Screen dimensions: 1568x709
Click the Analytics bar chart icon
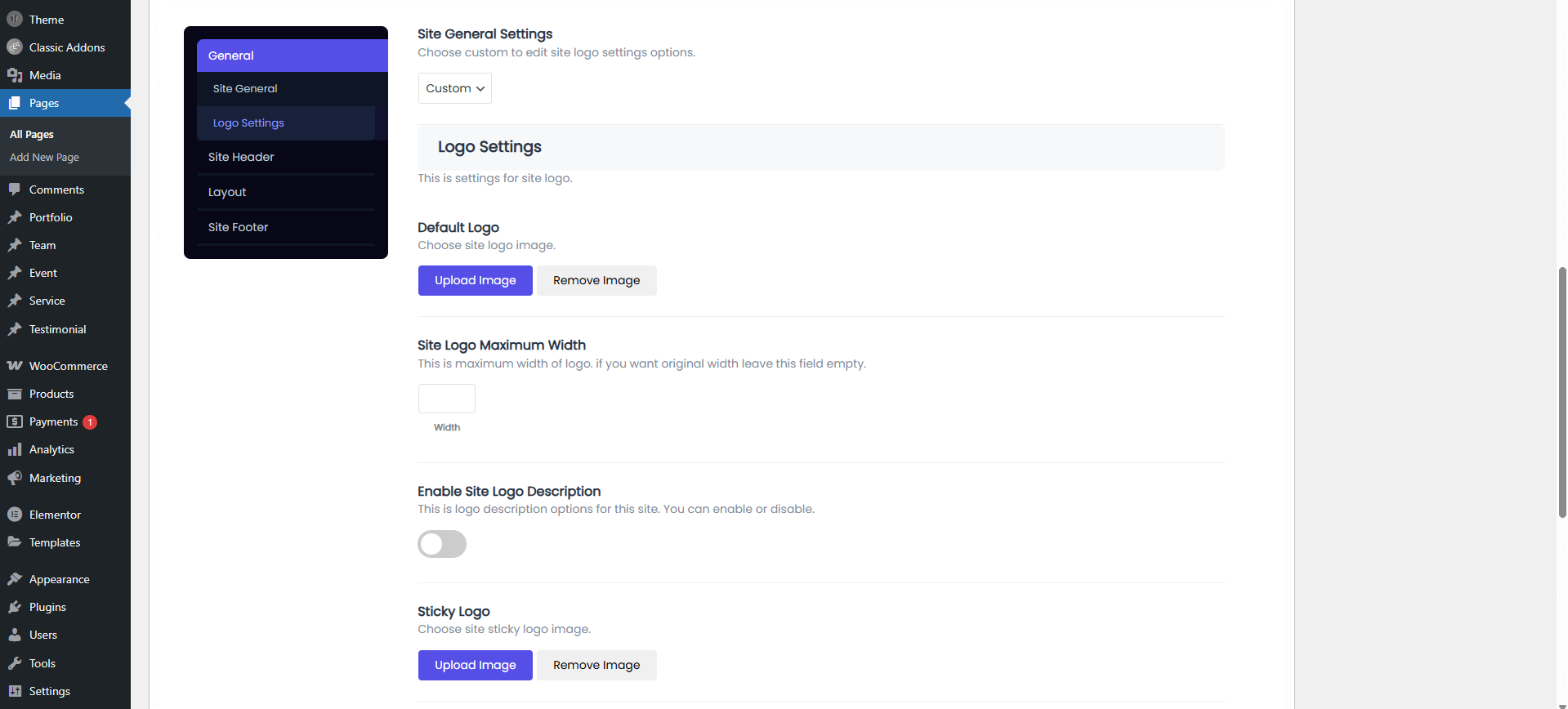coord(15,449)
